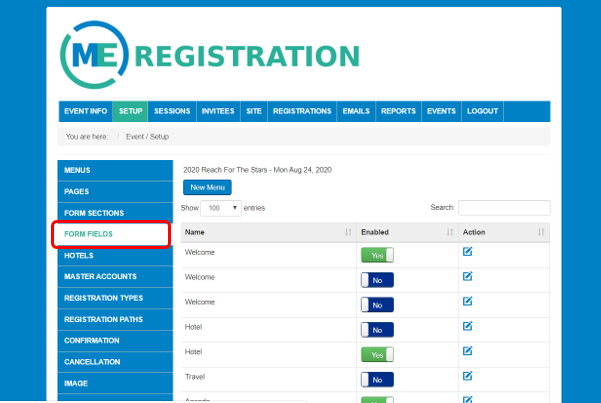Viewport: 601px width, 403px height.
Task: Go to the Reports menu item
Action: (x=398, y=111)
